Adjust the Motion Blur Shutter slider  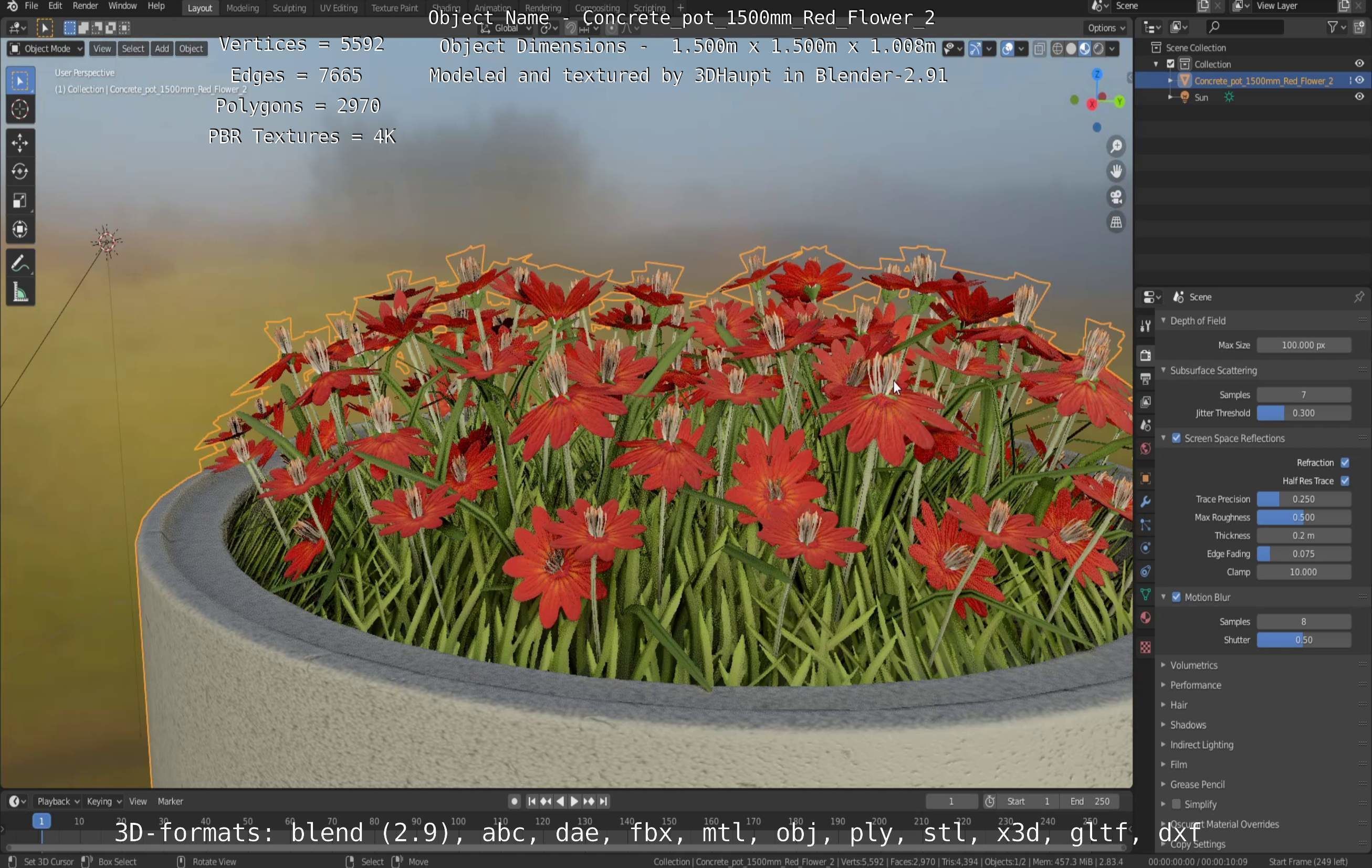(1303, 640)
